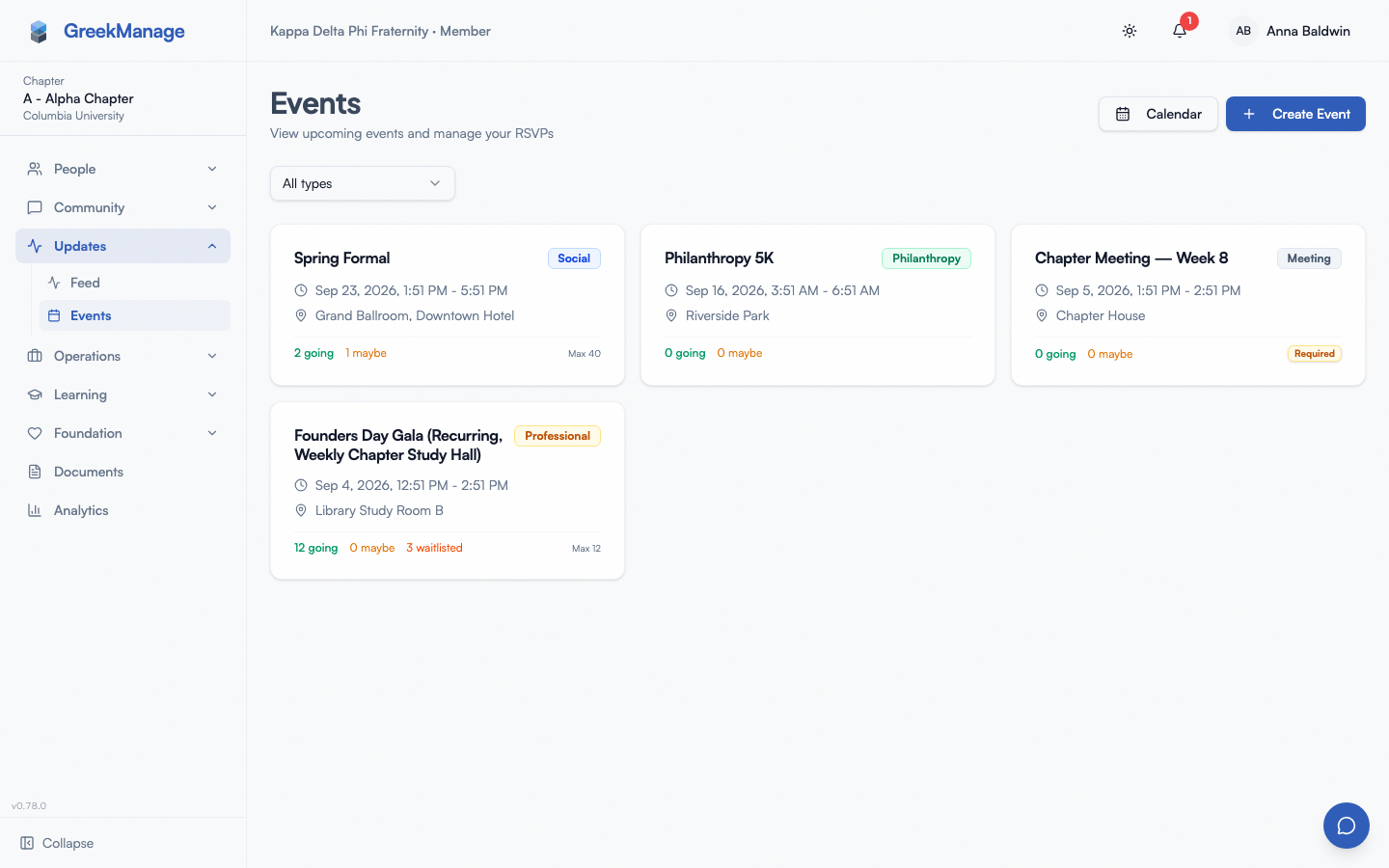The height and width of the screenshot is (868, 1389).
Task: Open the All types filter dropdown
Action: pyautogui.click(x=363, y=183)
